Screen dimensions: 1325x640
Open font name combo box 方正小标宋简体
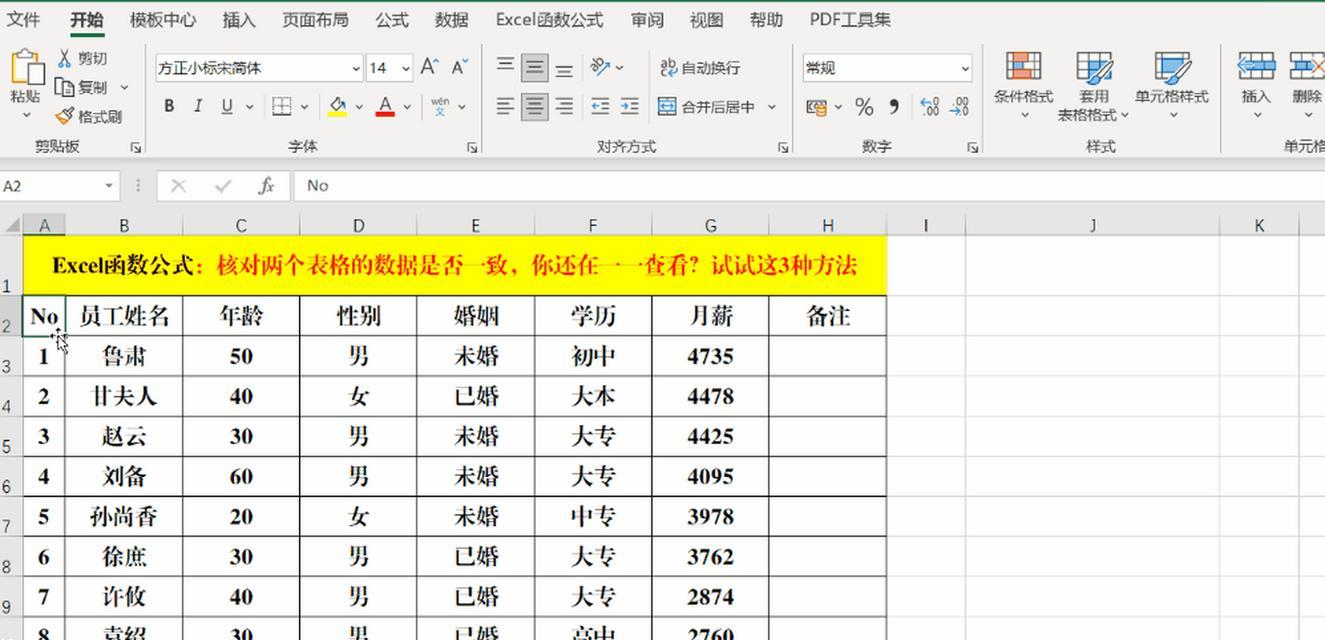(257, 68)
